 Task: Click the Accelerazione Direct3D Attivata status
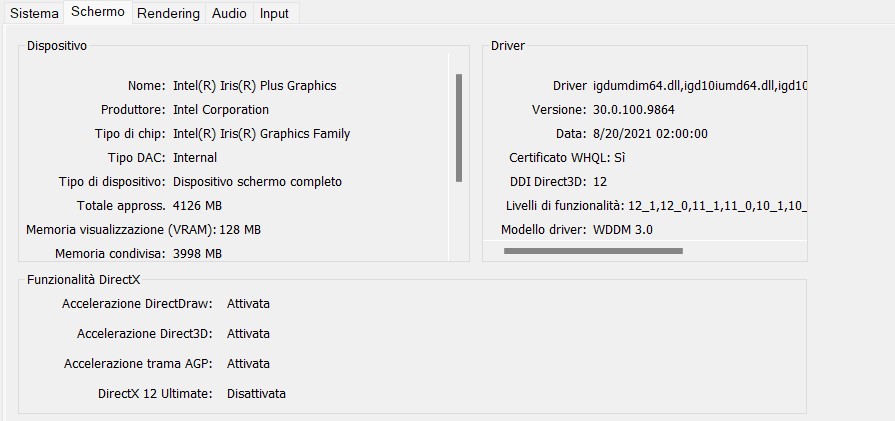click(x=248, y=334)
